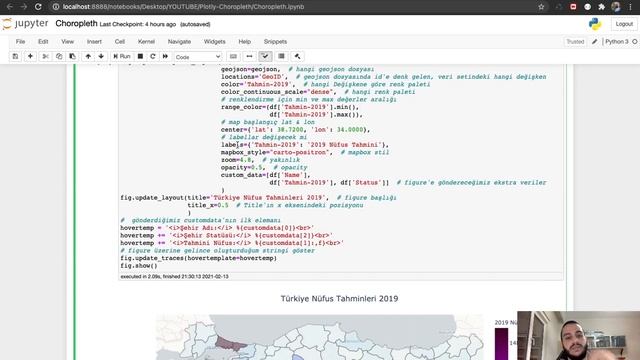Toggle the checkmark extension toolbar button
Viewport: 640px width, 360px height.
coord(265,56)
